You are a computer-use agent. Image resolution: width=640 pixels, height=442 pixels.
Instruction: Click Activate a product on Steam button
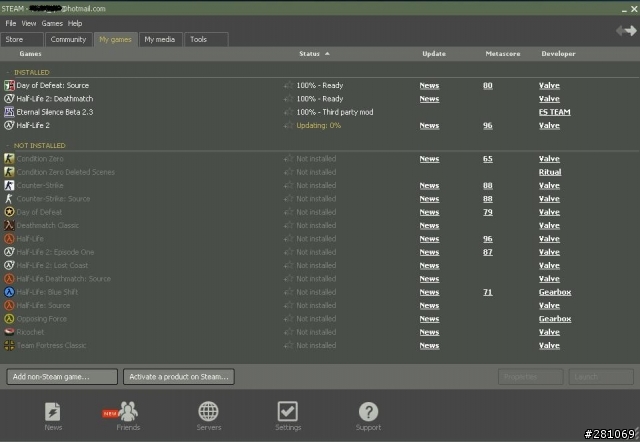click(x=179, y=377)
